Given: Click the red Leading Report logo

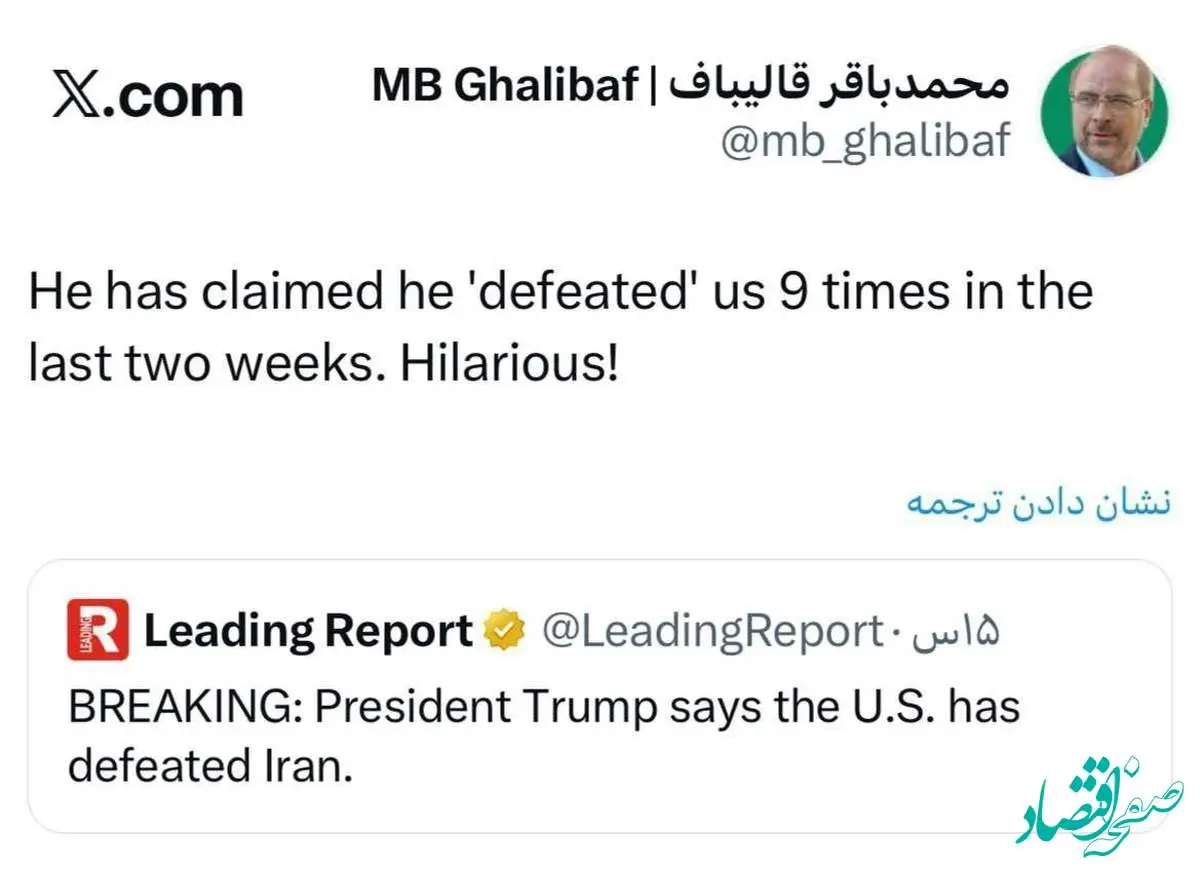Looking at the screenshot, I should (x=98, y=630).
